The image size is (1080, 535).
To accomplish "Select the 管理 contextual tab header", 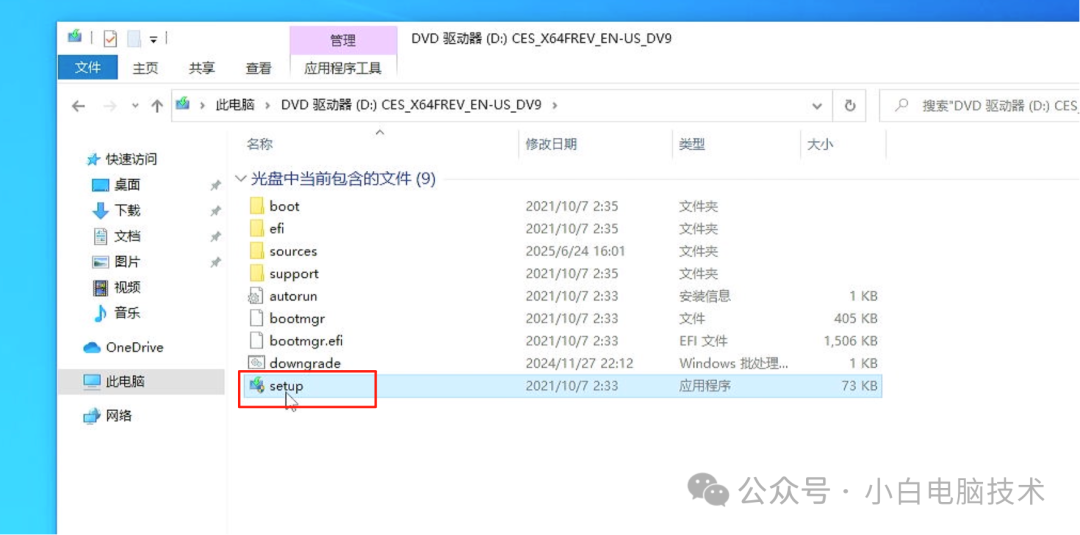I will pyautogui.click(x=343, y=41).
